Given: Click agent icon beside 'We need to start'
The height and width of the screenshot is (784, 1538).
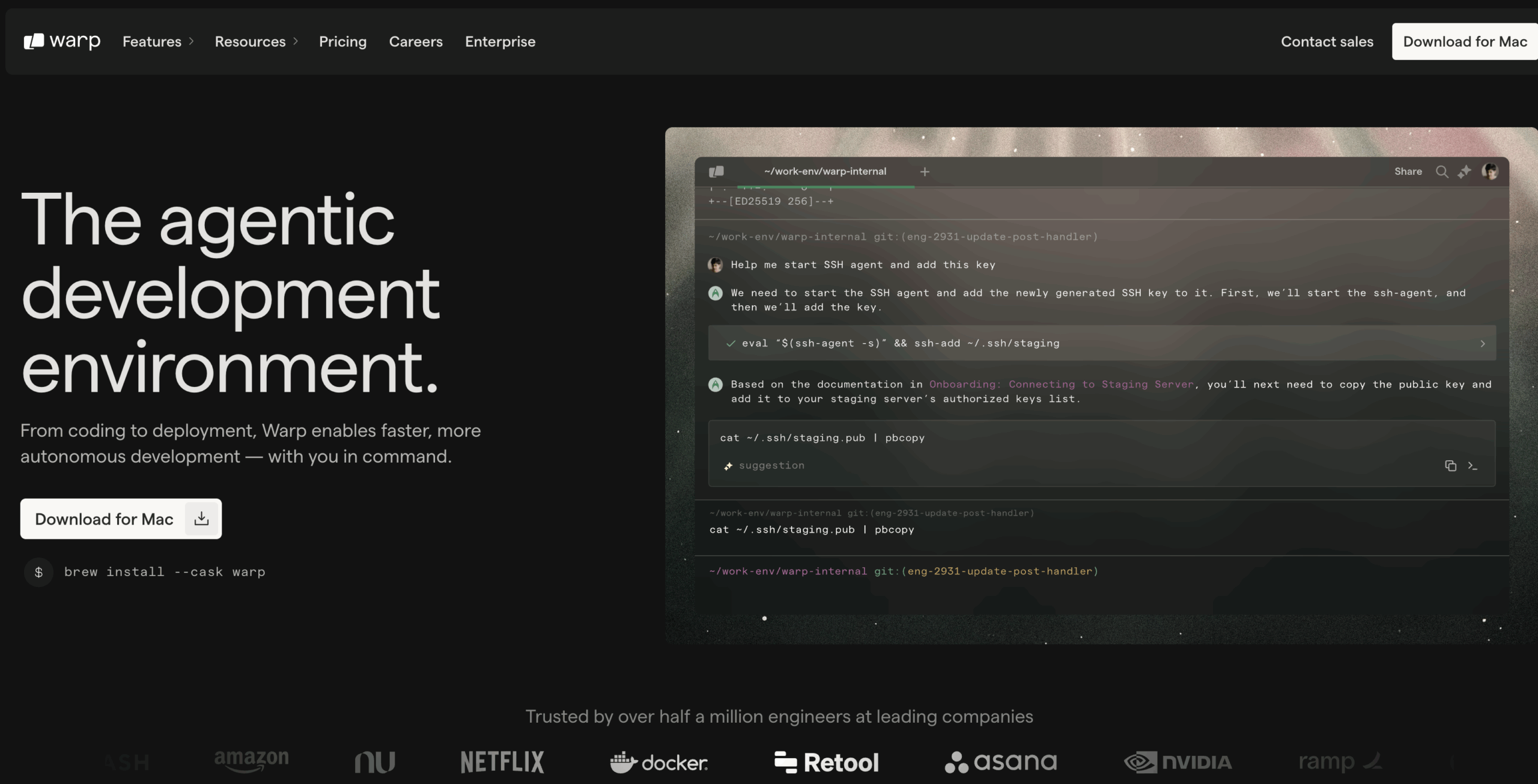Looking at the screenshot, I should pos(715,293).
